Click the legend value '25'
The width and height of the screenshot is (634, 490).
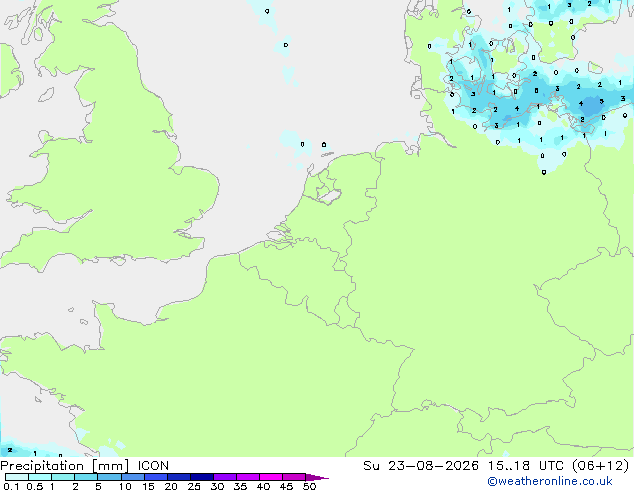tap(194, 486)
